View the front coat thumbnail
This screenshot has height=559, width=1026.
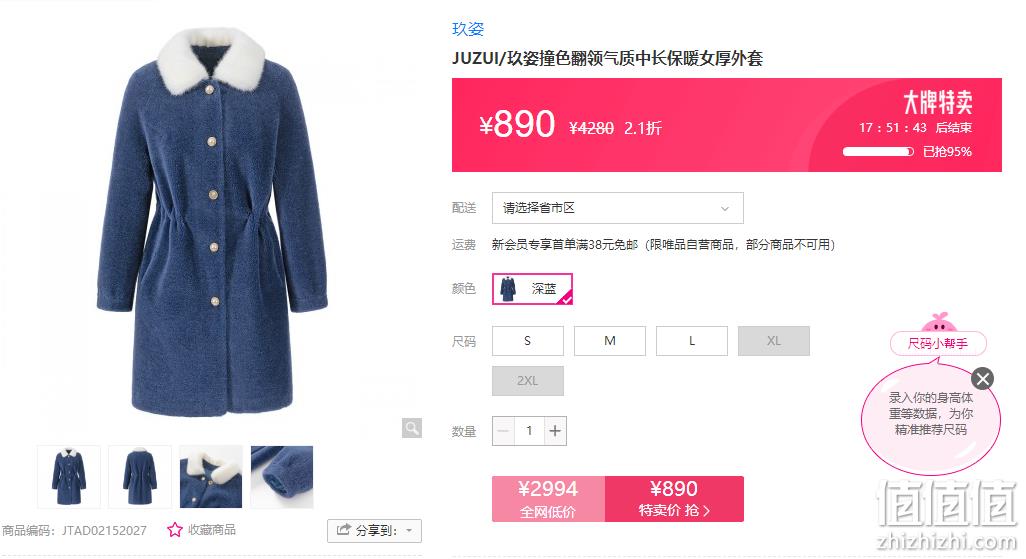tap(69, 477)
